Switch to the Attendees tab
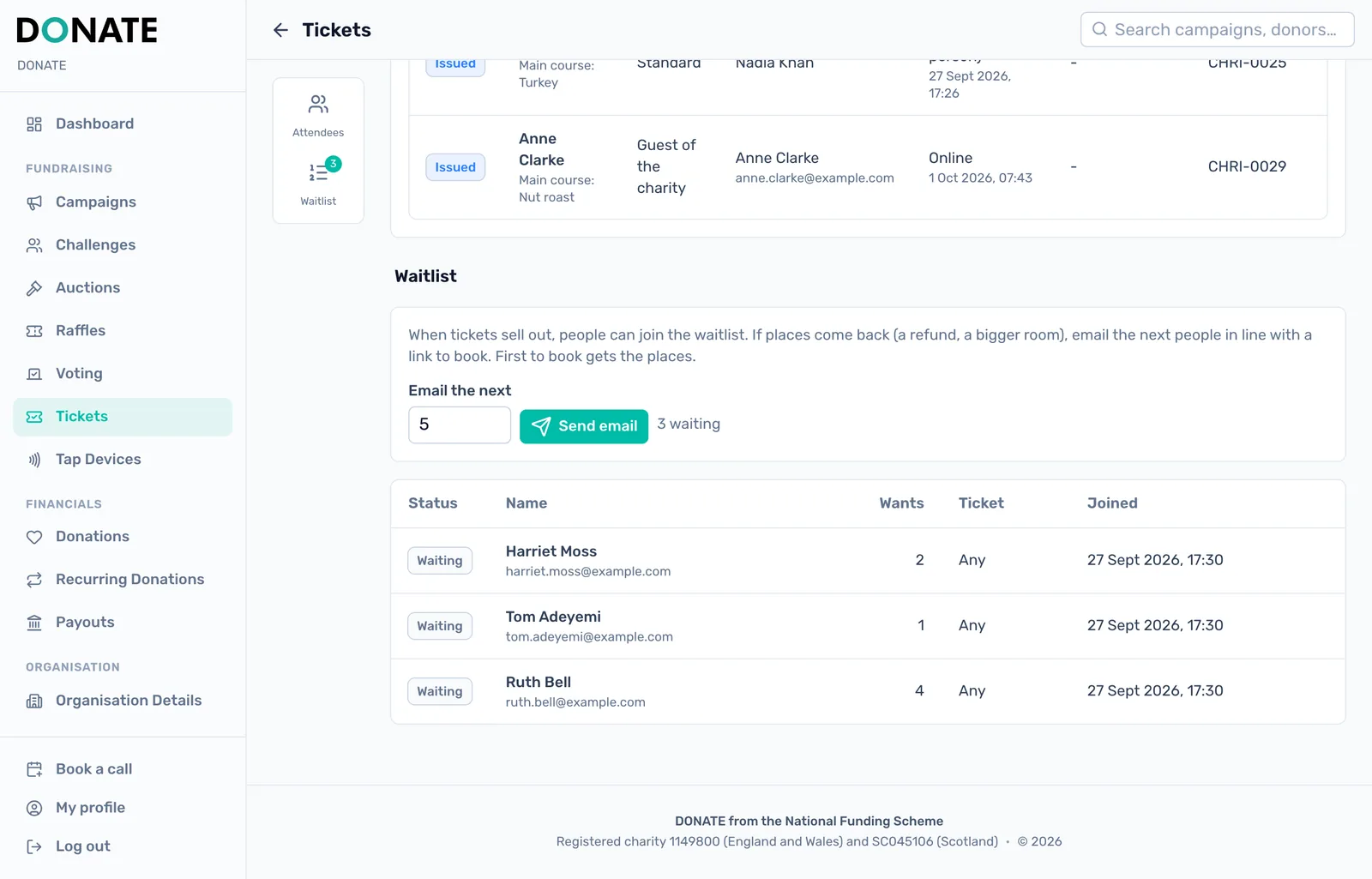Viewport: 1372px width, 879px height. pyautogui.click(x=318, y=116)
